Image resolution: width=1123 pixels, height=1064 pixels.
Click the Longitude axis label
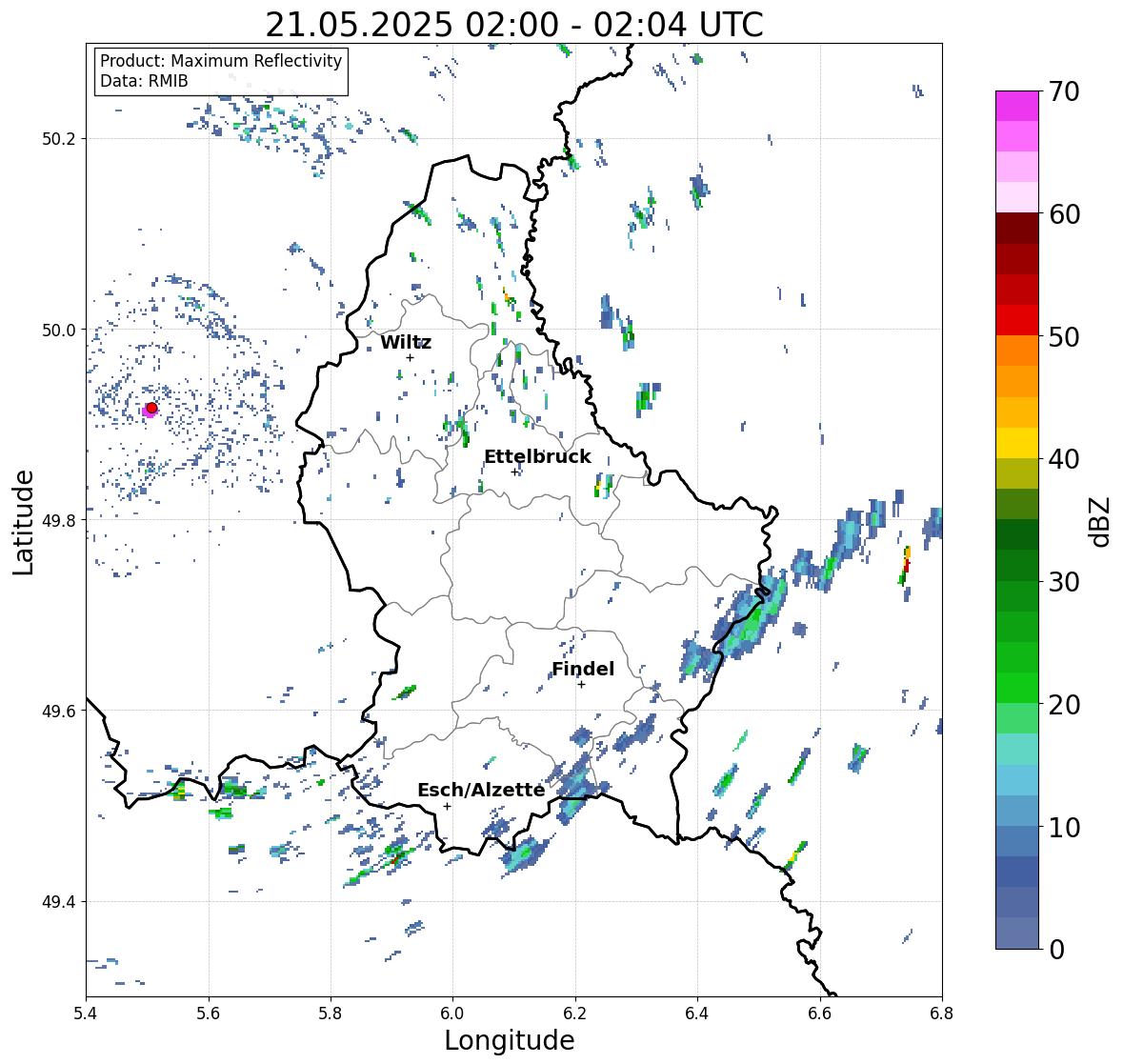[510, 1040]
